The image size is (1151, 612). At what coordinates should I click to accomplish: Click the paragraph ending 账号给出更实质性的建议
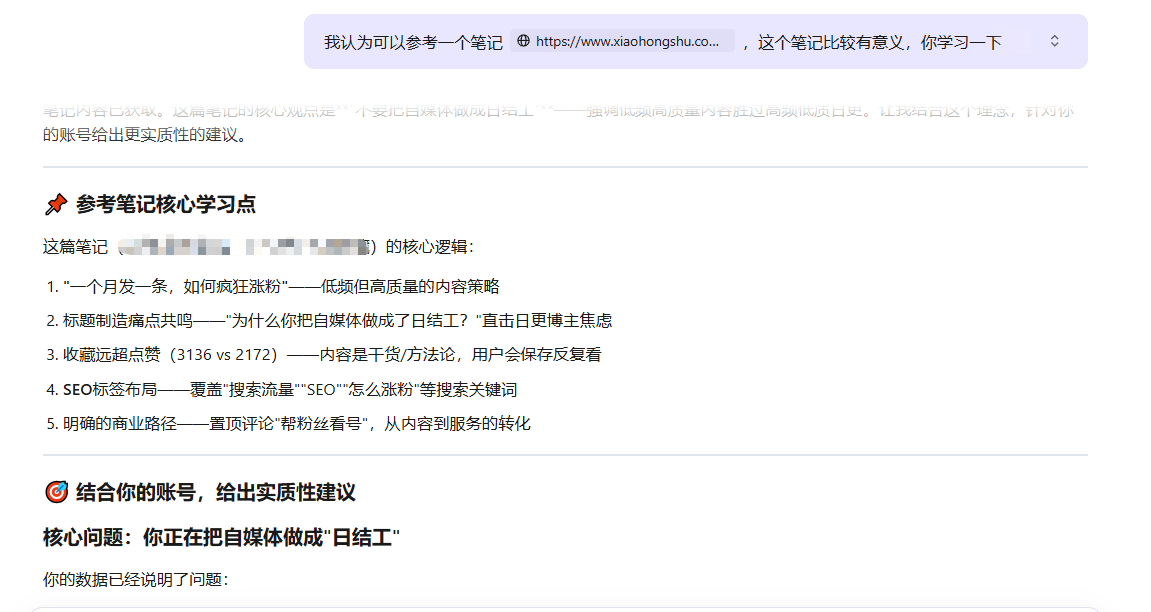pos(142,134)
